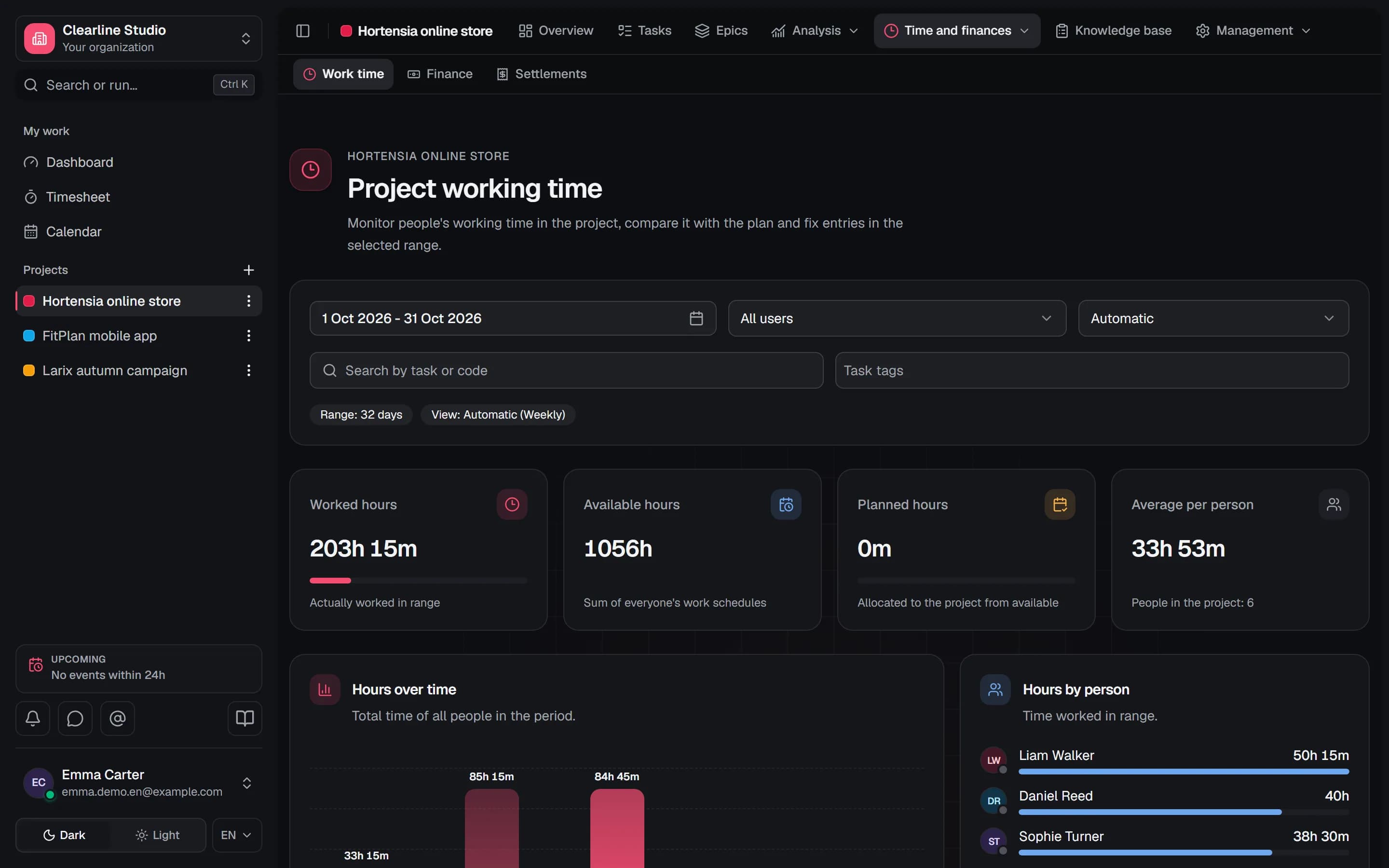Open notifications bell icon
This screenshot has height=868, width=1389.
33,718
